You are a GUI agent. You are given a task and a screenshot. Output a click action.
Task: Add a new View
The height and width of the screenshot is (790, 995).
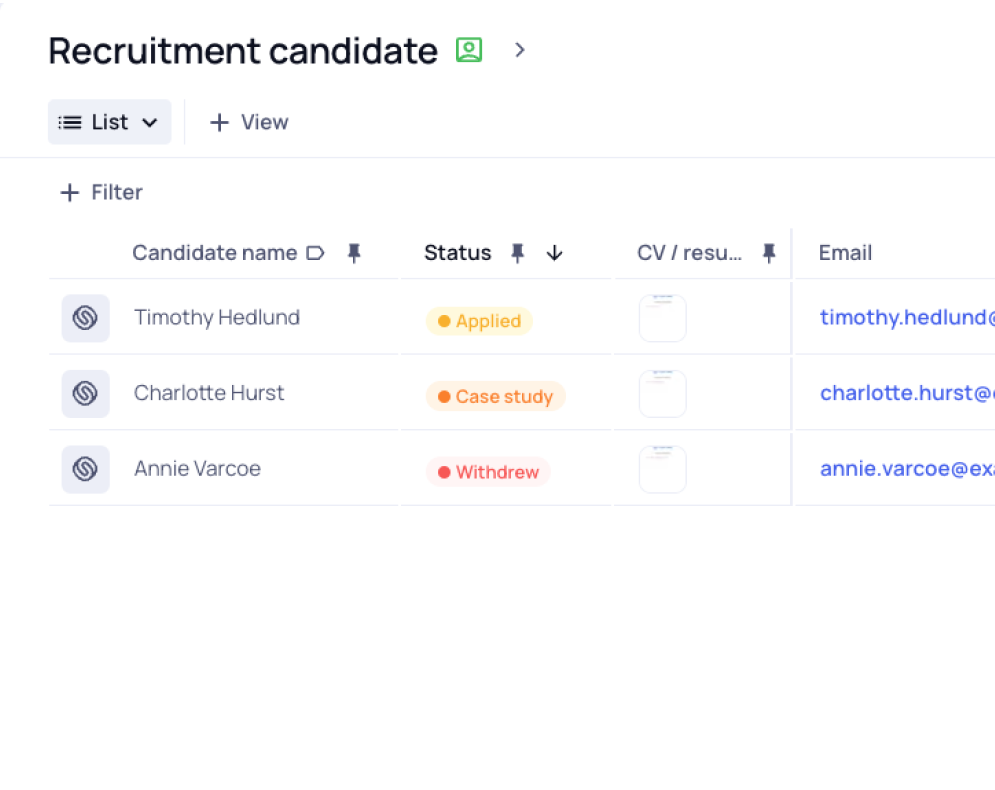pyautogui.click(x=249, y=122)
